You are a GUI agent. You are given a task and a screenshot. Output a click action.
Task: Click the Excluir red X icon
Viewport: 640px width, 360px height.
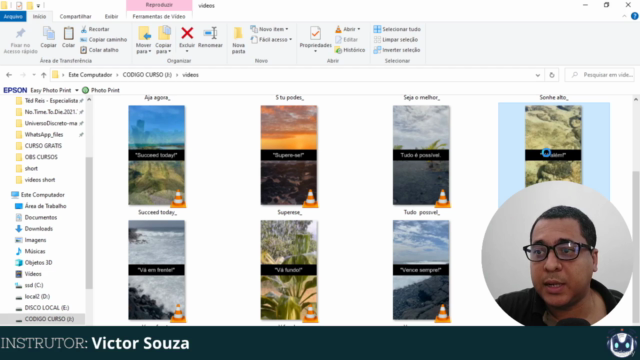coord(187,33)
